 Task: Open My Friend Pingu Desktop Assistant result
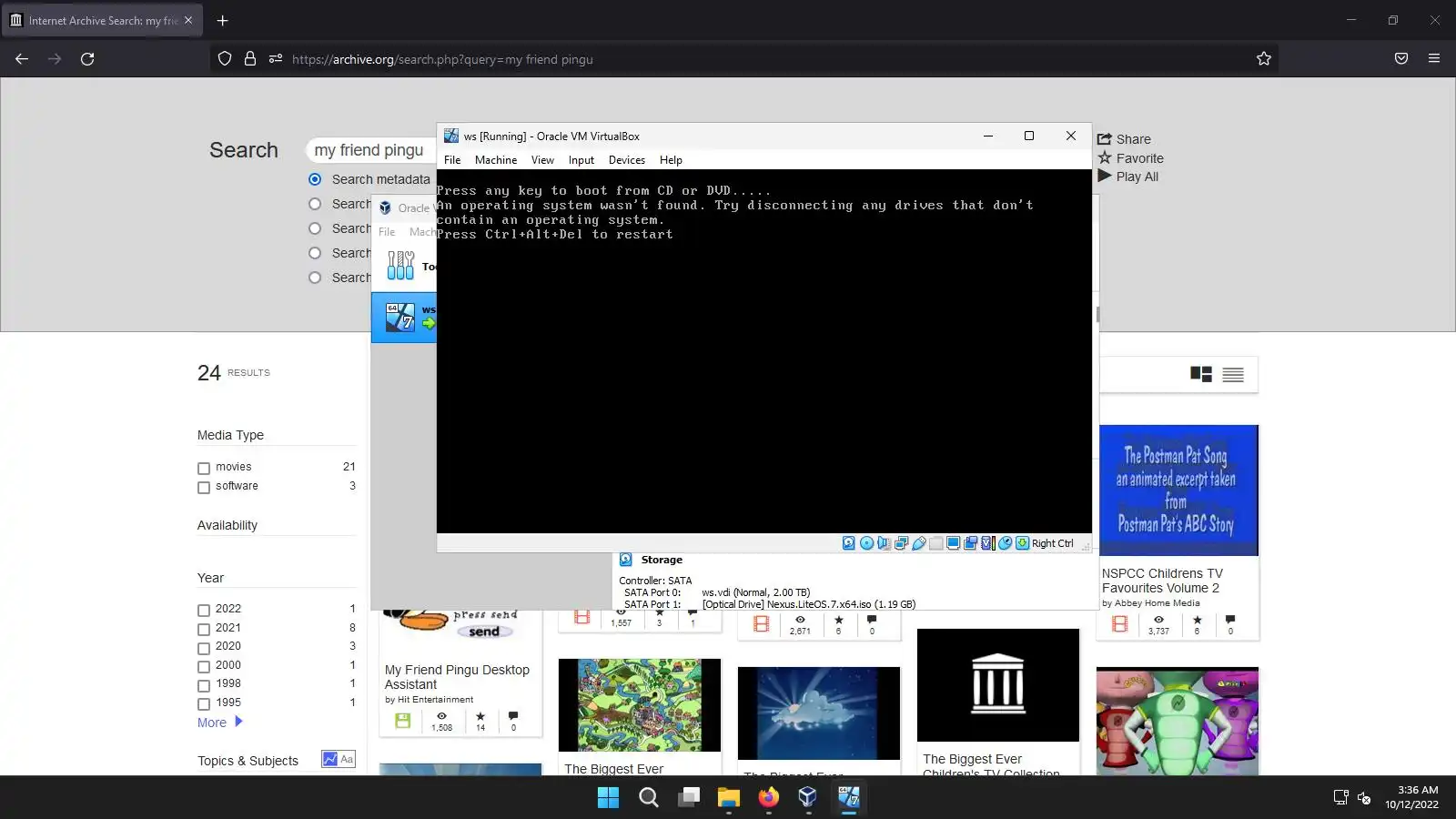click(x=457, y=677)
